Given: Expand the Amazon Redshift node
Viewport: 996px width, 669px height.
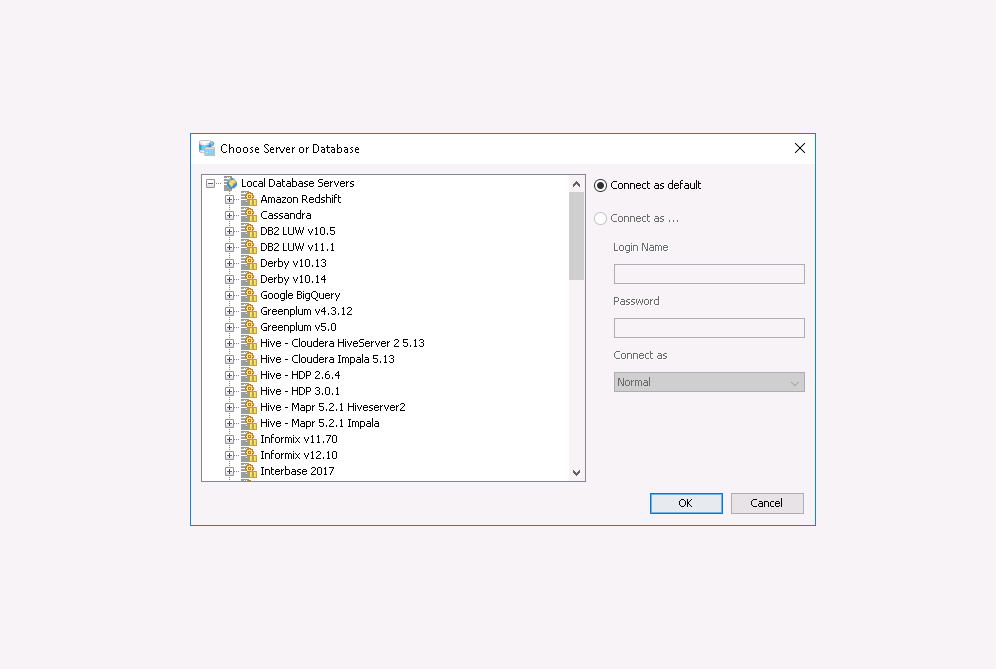Looking at the screenshot, I should point(229,199).
